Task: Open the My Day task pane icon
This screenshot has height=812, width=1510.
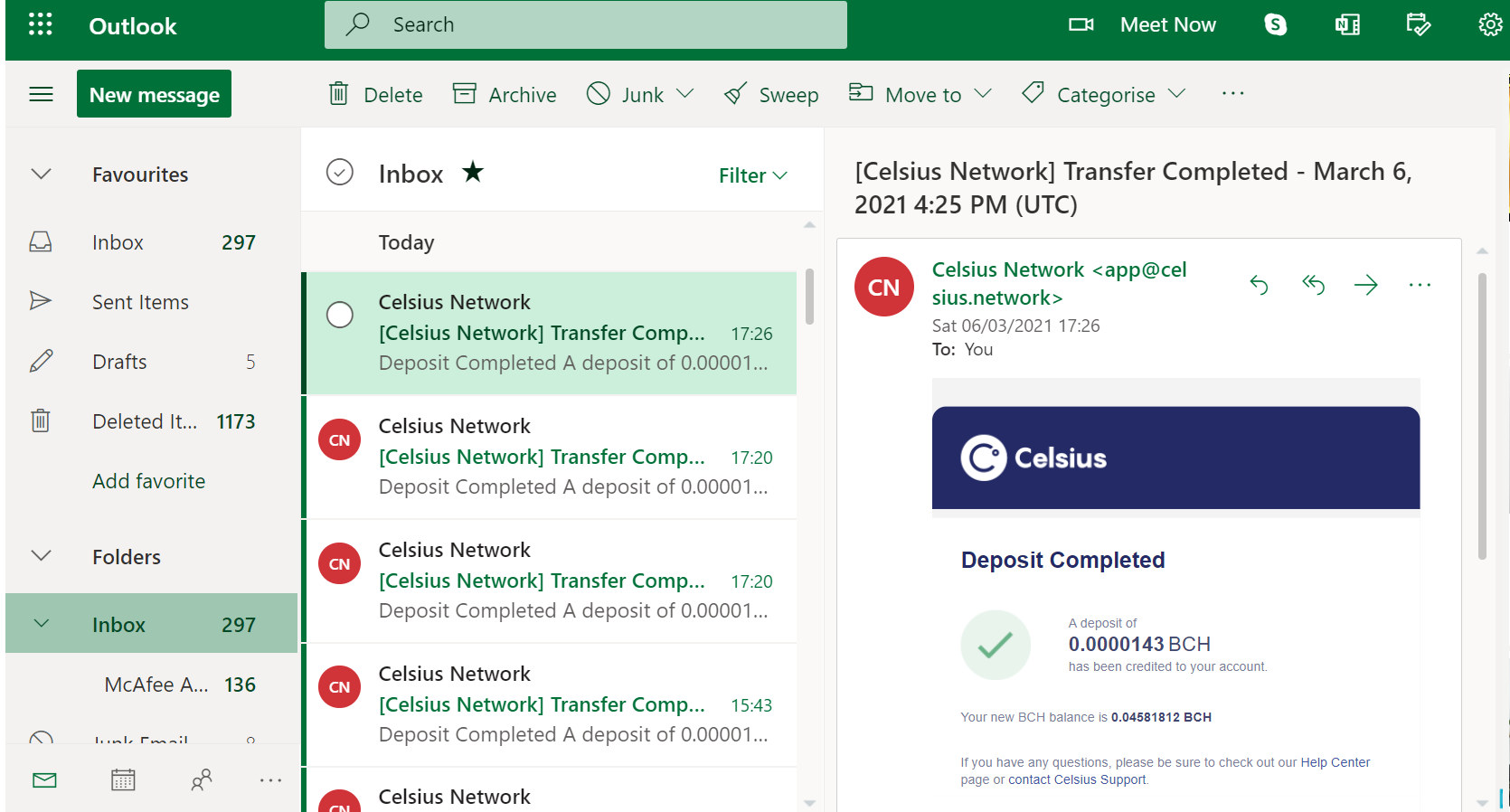Action: (x=1419, y=24)
